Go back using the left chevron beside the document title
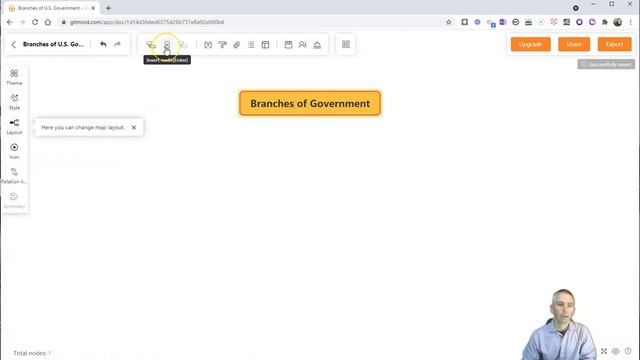 [13, 44]
